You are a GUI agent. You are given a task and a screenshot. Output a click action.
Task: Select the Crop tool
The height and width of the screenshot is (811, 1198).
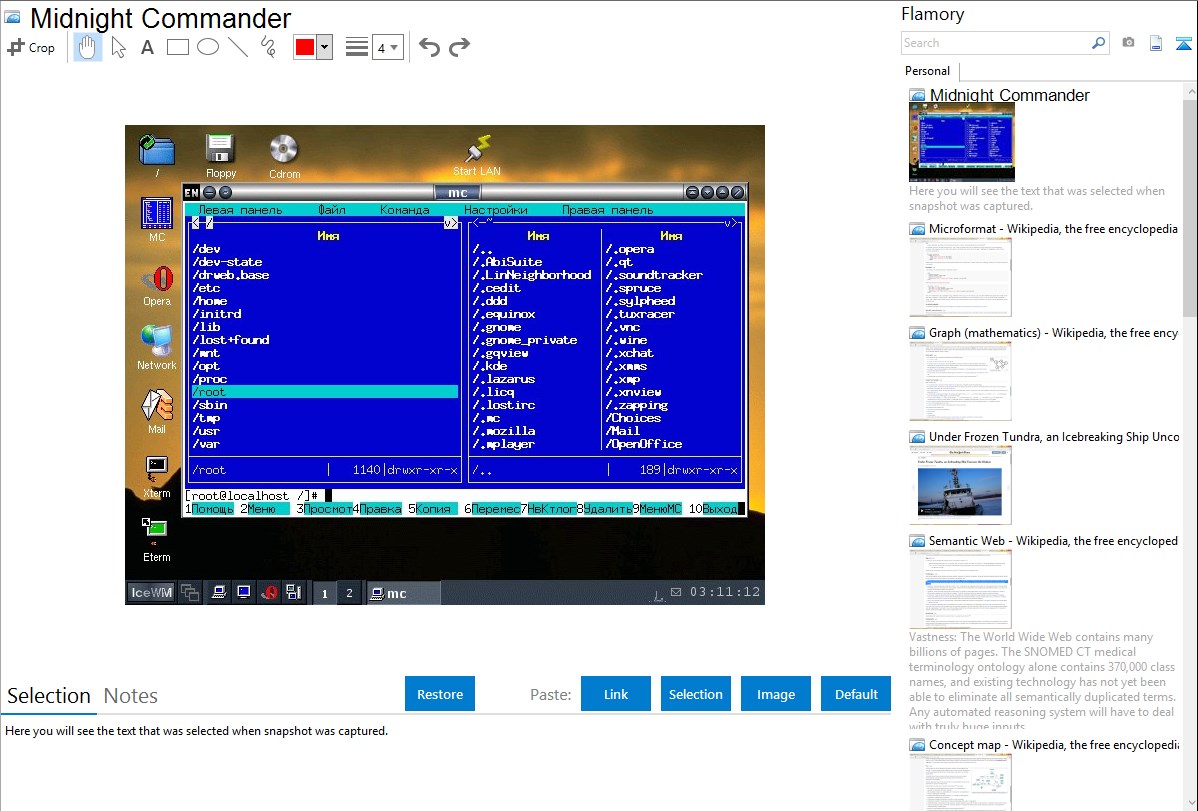click(x=31, y=47)
